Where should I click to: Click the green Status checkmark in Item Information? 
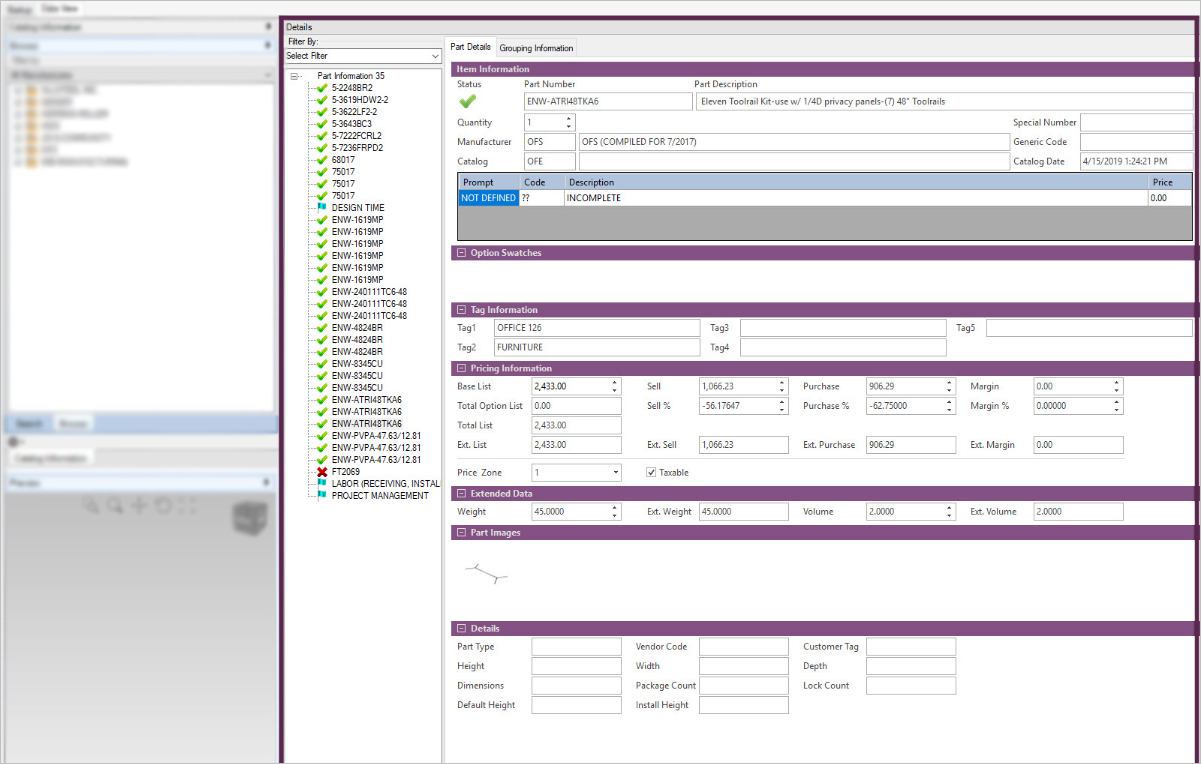point(468,101)
